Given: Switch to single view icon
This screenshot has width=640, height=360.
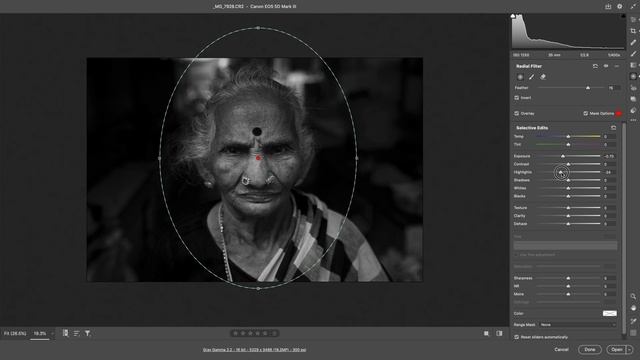Looking at the screenshot, I should 486,333.
